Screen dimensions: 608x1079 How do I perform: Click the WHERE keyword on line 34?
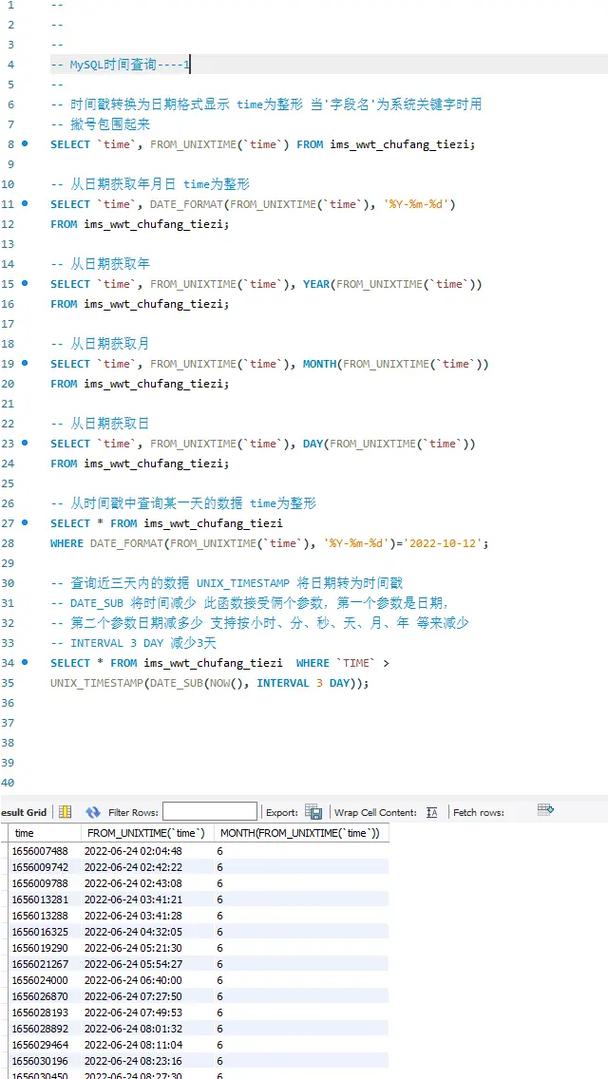[x=312, y=663]
